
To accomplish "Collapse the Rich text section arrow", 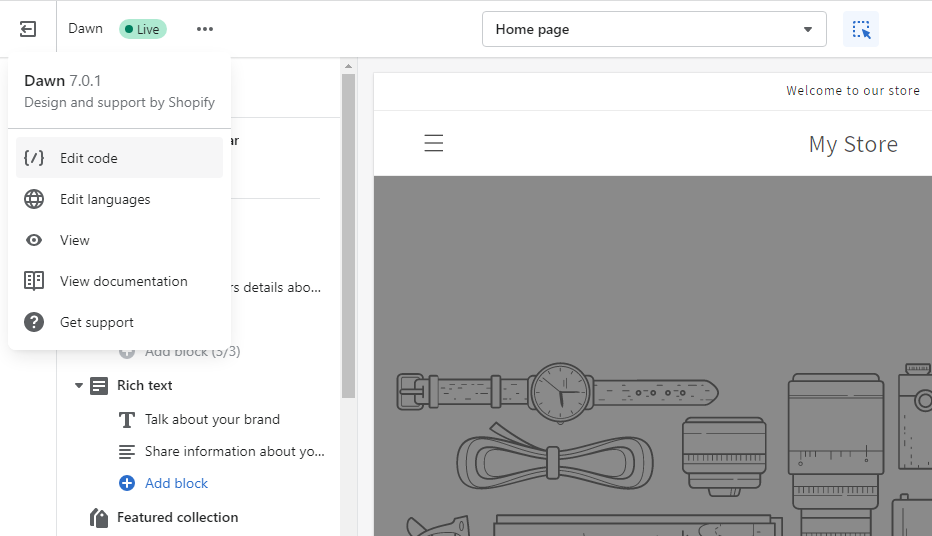I will [x=79, y=386].
